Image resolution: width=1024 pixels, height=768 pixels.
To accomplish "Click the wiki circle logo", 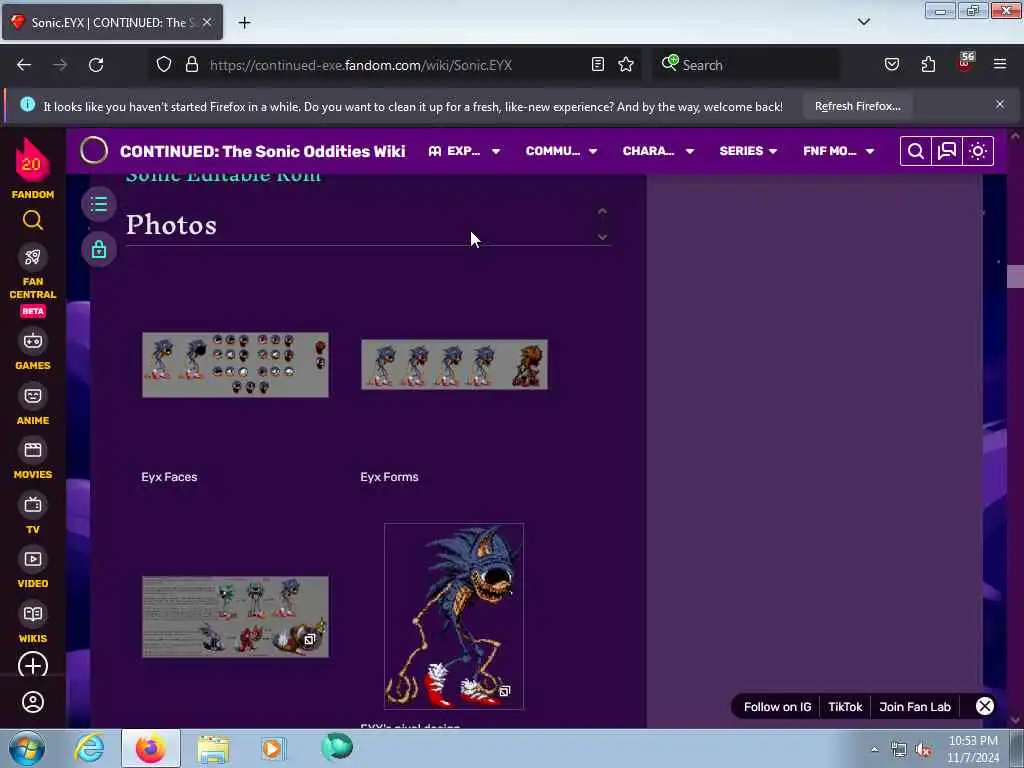I will pyautogui.click(x=94, y=151).
